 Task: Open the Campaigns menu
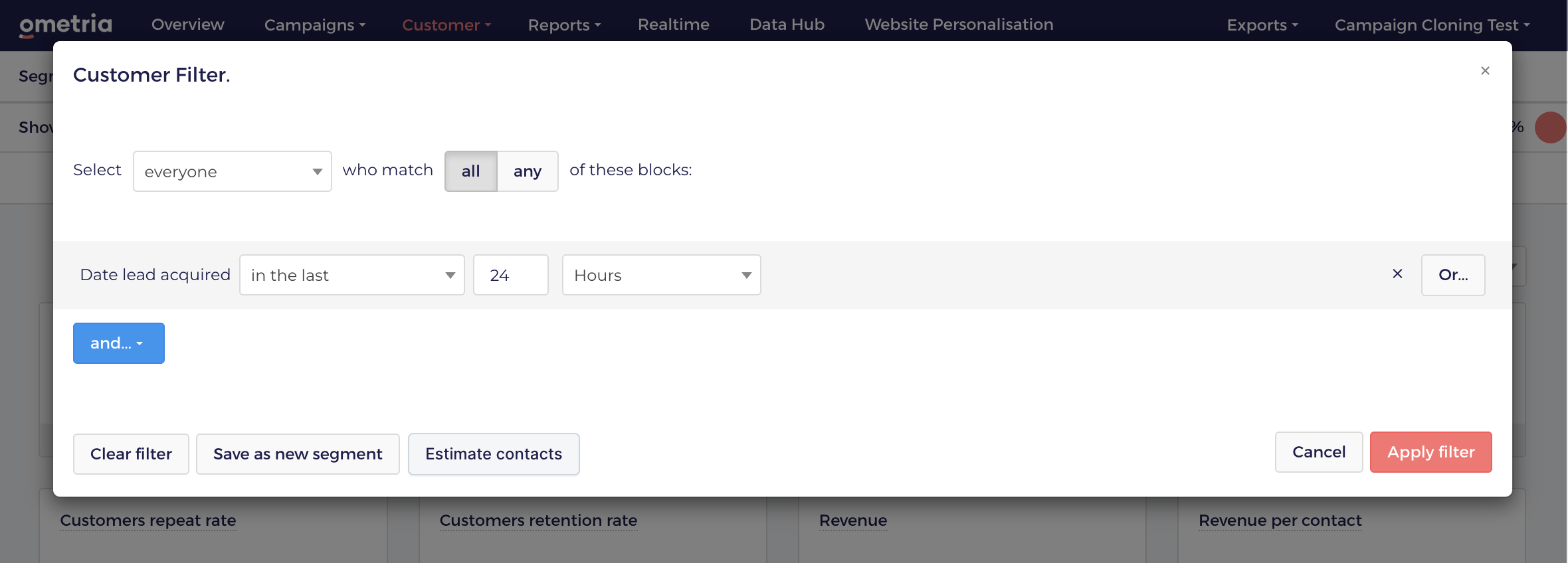tap(315, 25)
